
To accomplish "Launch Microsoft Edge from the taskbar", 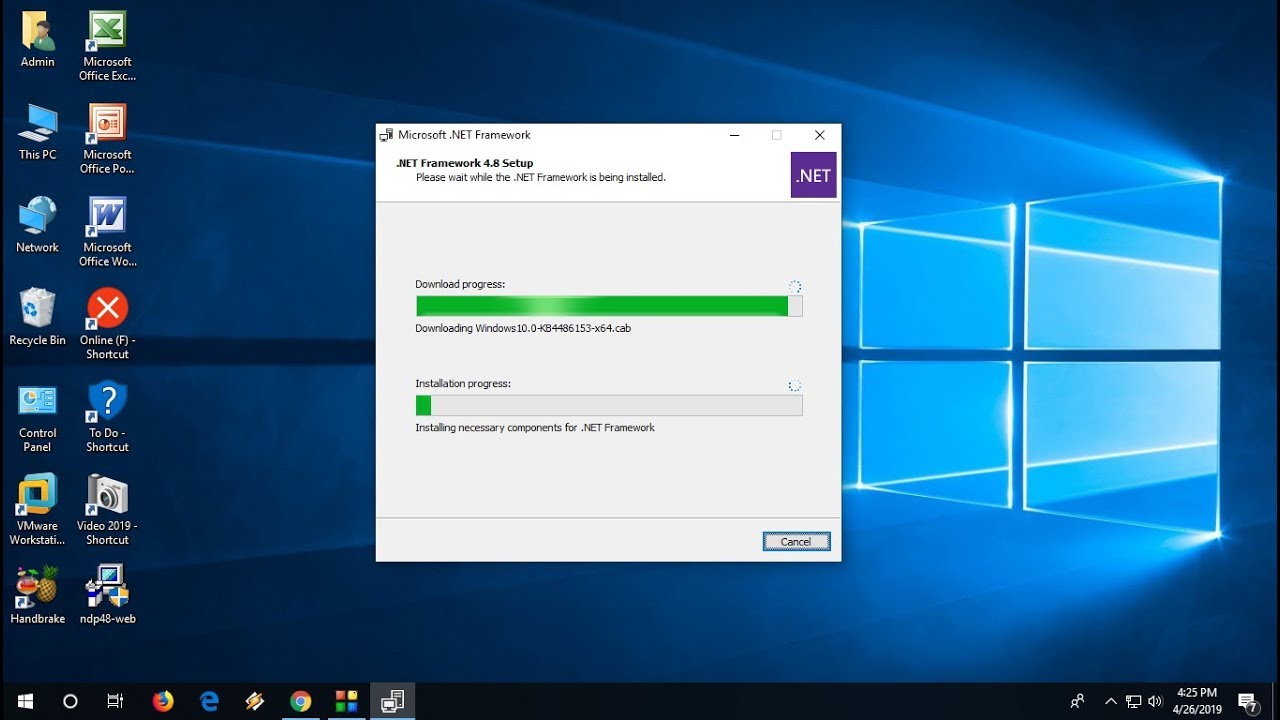I will (209, 700).
